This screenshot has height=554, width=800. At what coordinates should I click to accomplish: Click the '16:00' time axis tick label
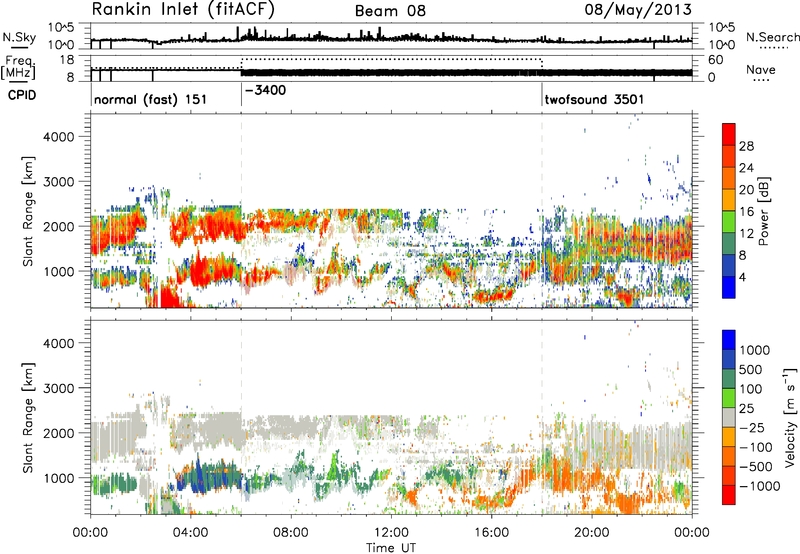(491, 533)
